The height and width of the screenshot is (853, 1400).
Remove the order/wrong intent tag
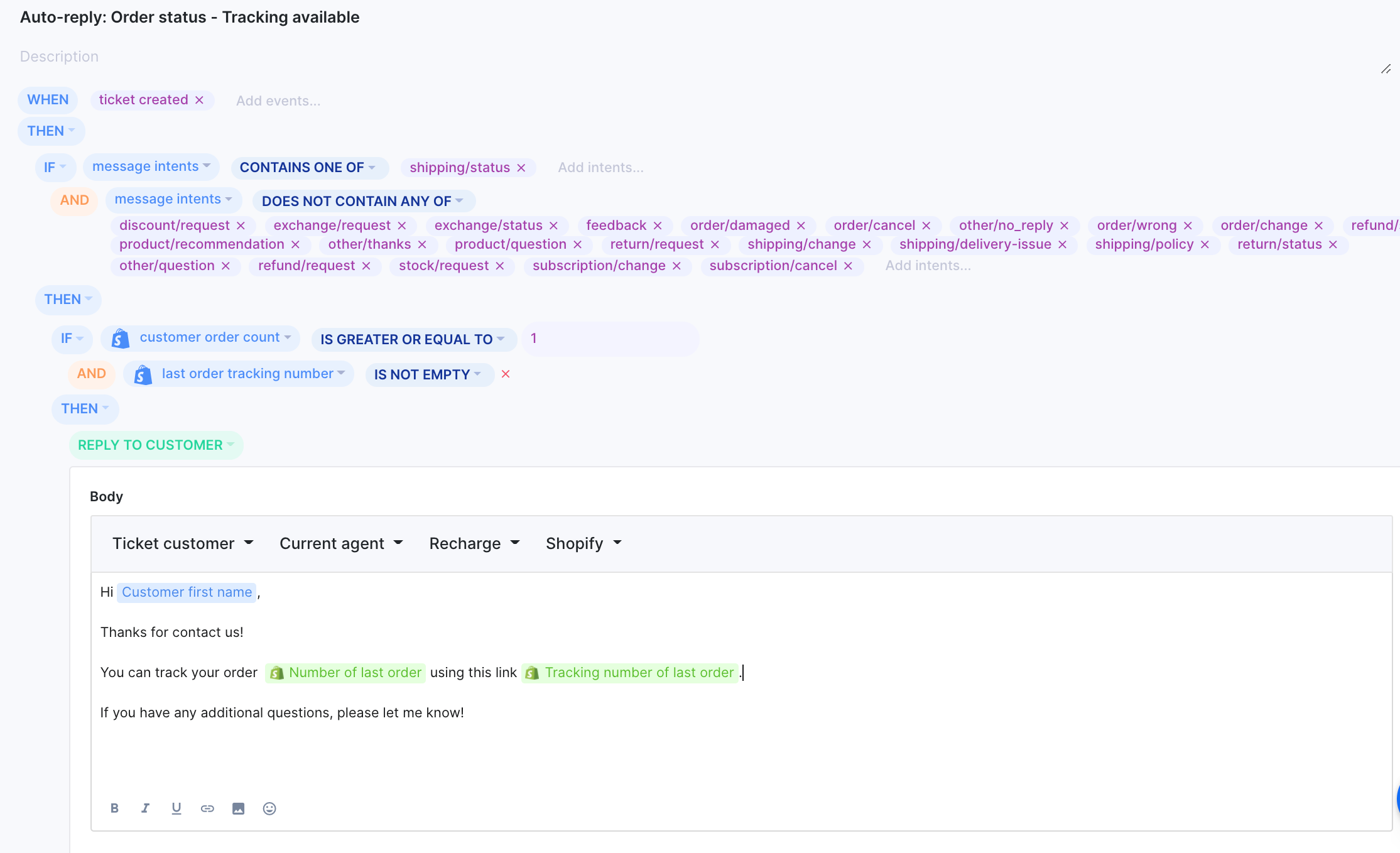[x=1188, y=225]
